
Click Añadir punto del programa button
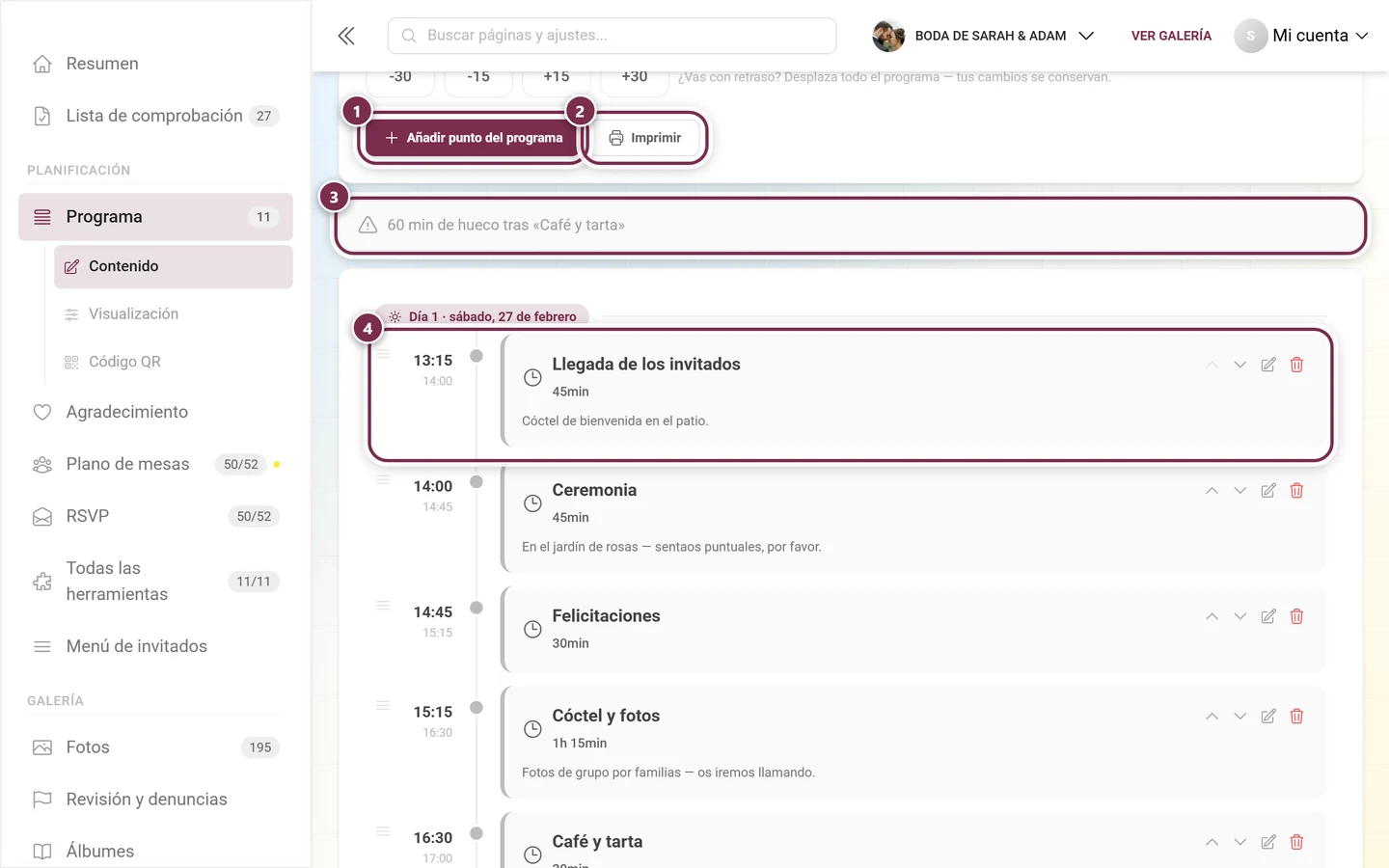tap(474, 138)
